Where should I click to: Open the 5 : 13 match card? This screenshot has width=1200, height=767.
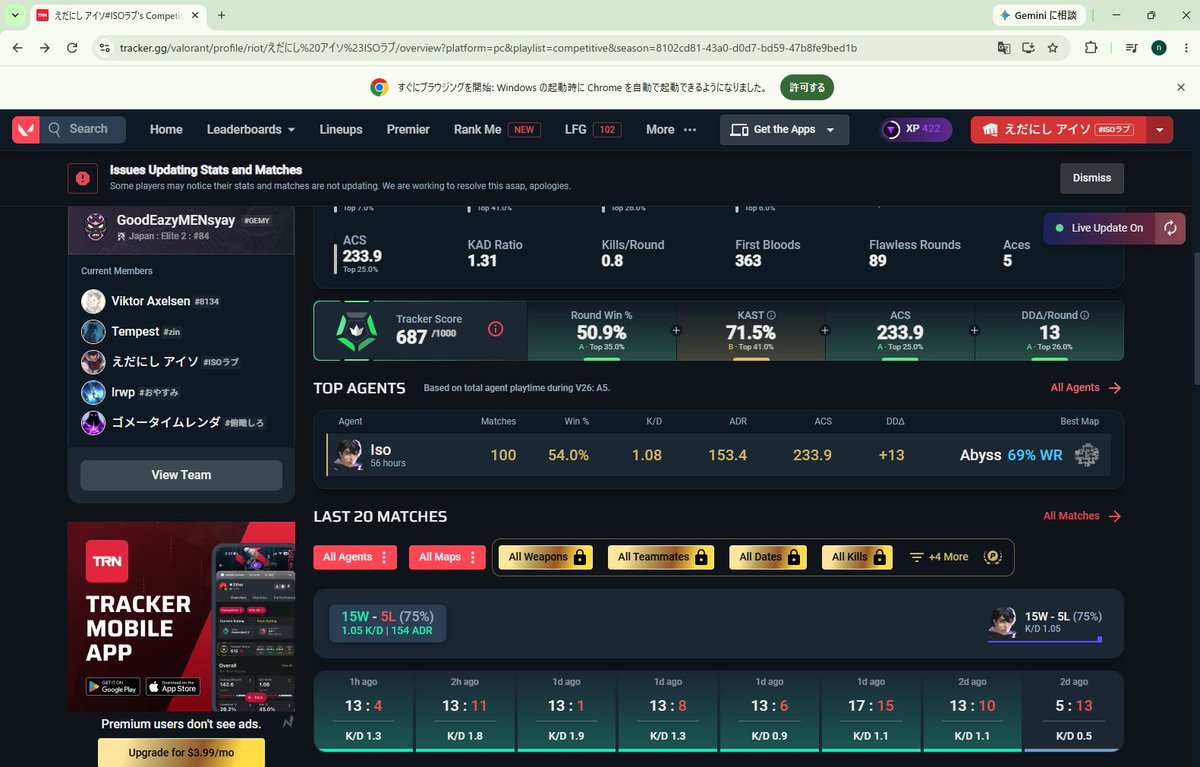click(x=1073, y=711)
